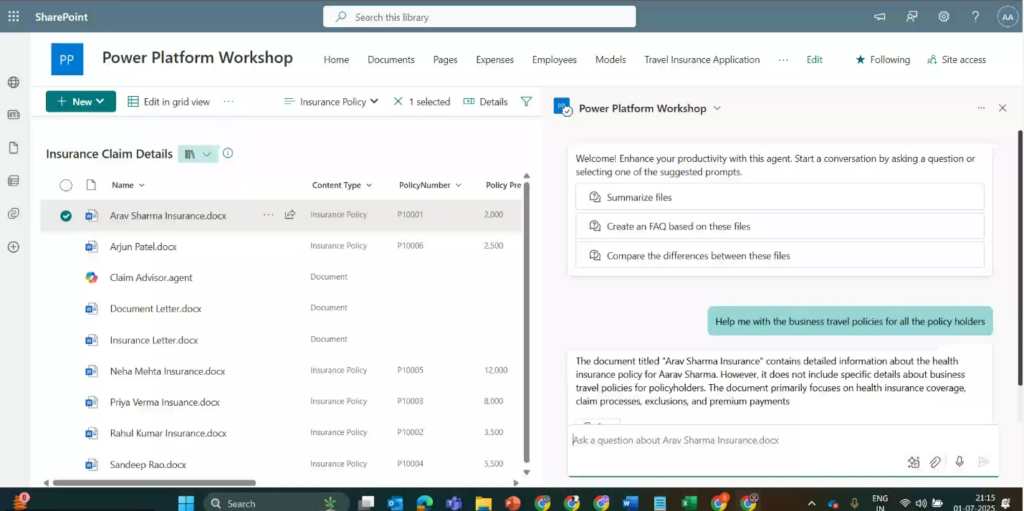Click the horizontal scrollbar under file list
Viewport: 1024px width, 511px height.
click(154, 483)
